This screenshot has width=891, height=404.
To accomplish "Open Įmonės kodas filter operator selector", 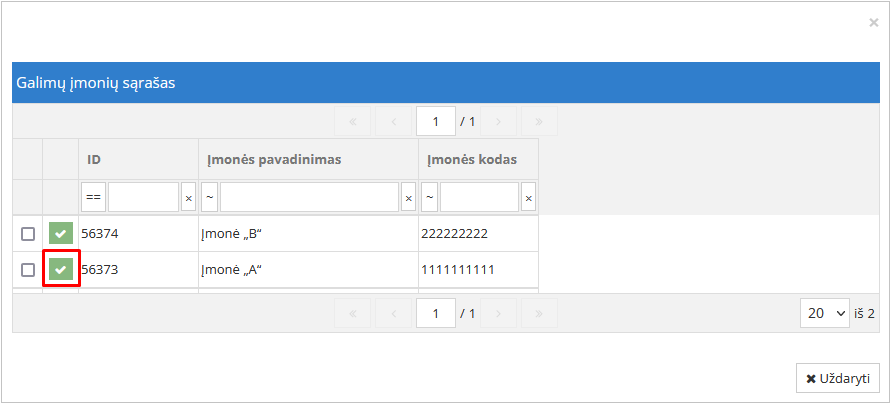I will pos(430,198).
